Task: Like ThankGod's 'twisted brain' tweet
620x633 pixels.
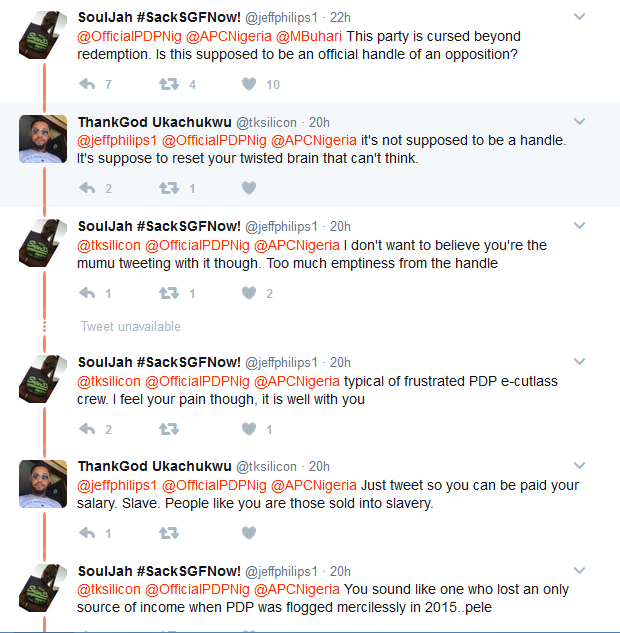Action: [x=249, y=188]
